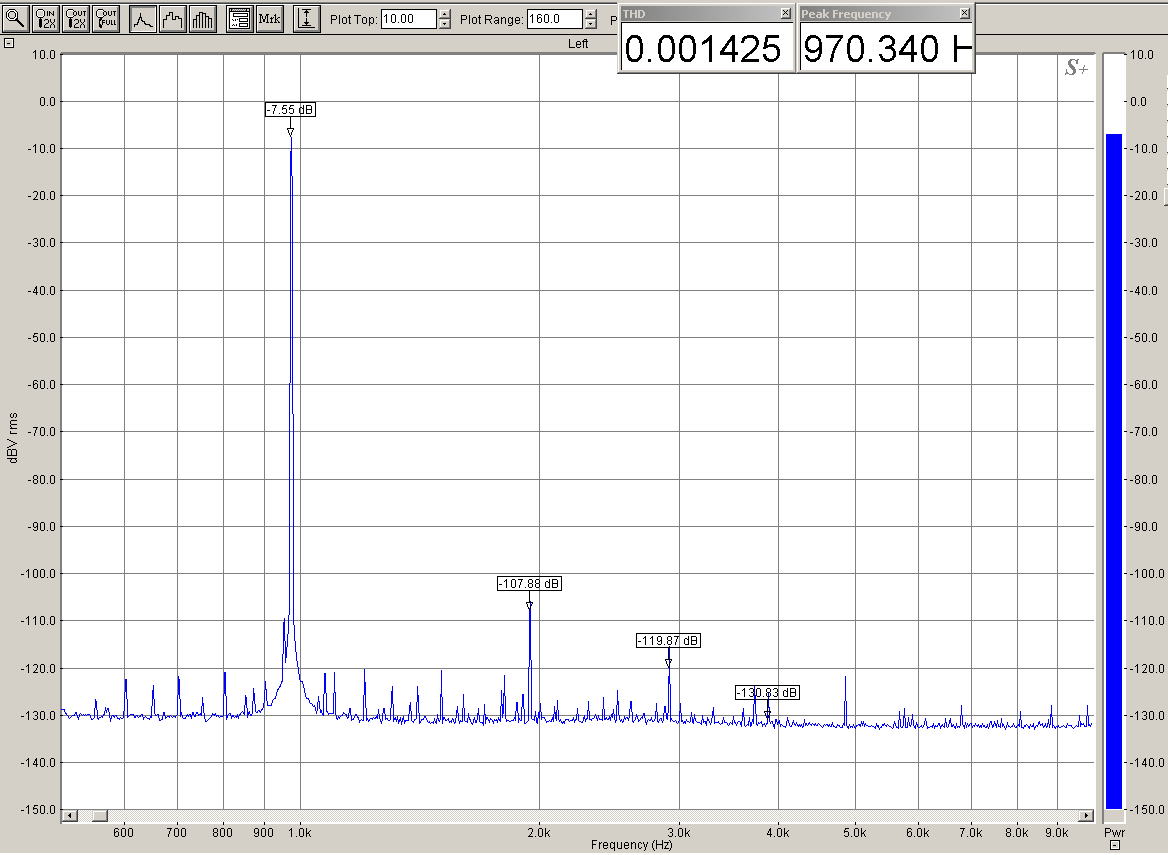Click the Peak Frequency value 970.340
This screenshot has width=1168, height=855.
coord(871,49)
